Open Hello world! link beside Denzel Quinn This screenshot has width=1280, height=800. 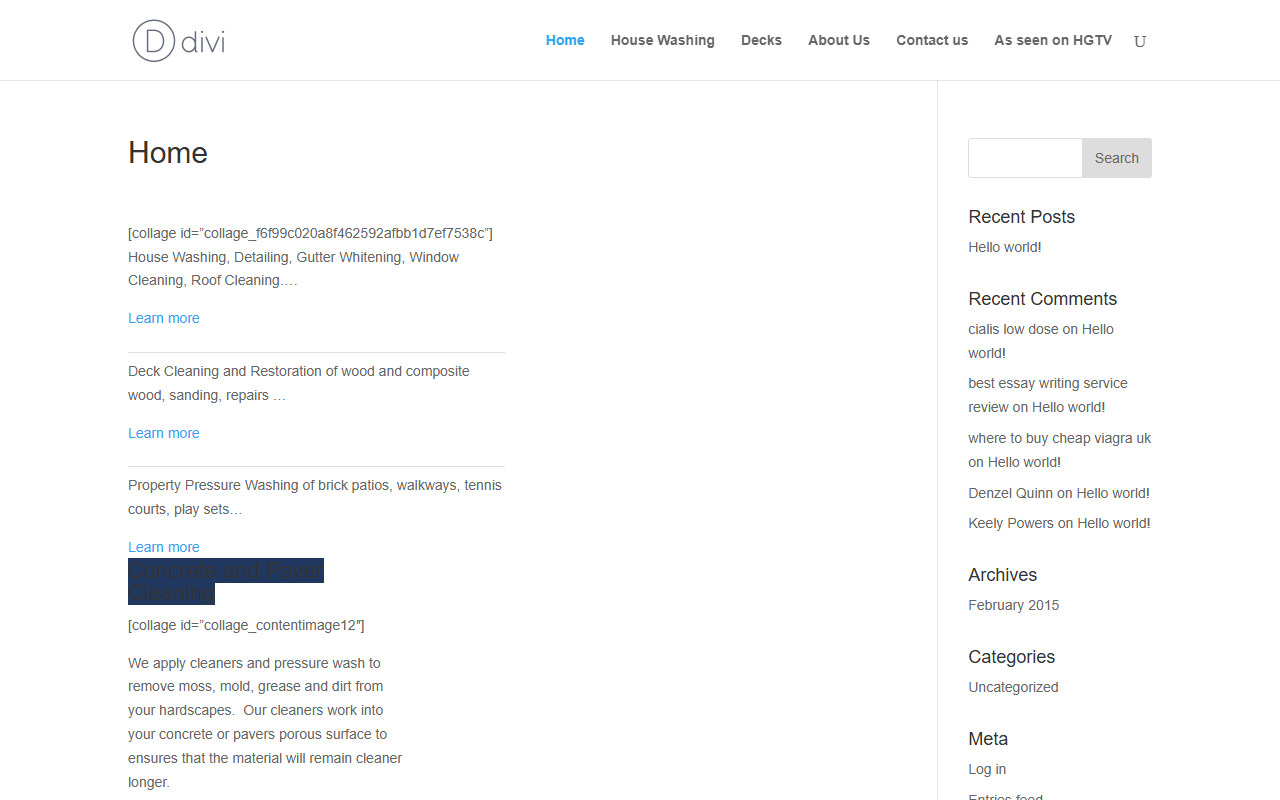(1113, 493)
